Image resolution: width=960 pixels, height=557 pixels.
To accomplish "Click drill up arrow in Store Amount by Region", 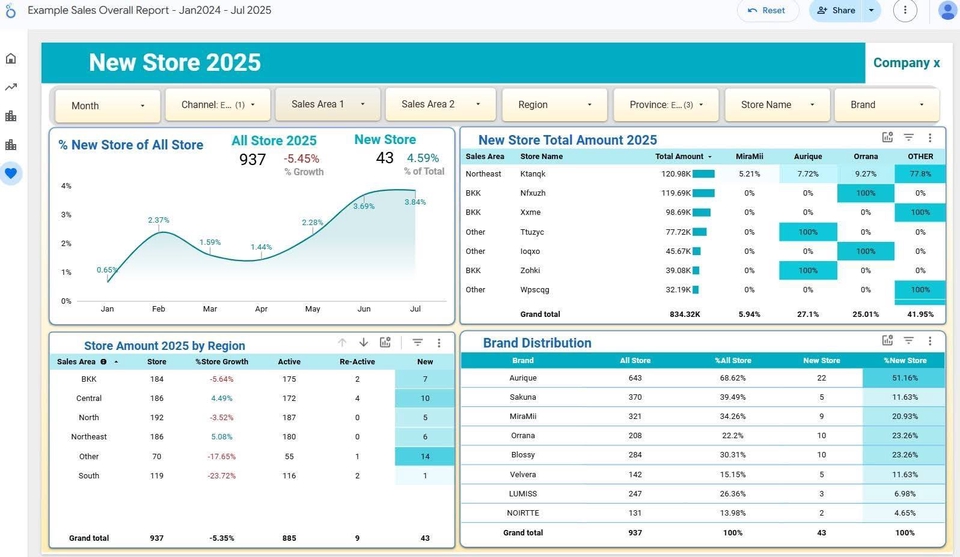I will tap(342, 343).
